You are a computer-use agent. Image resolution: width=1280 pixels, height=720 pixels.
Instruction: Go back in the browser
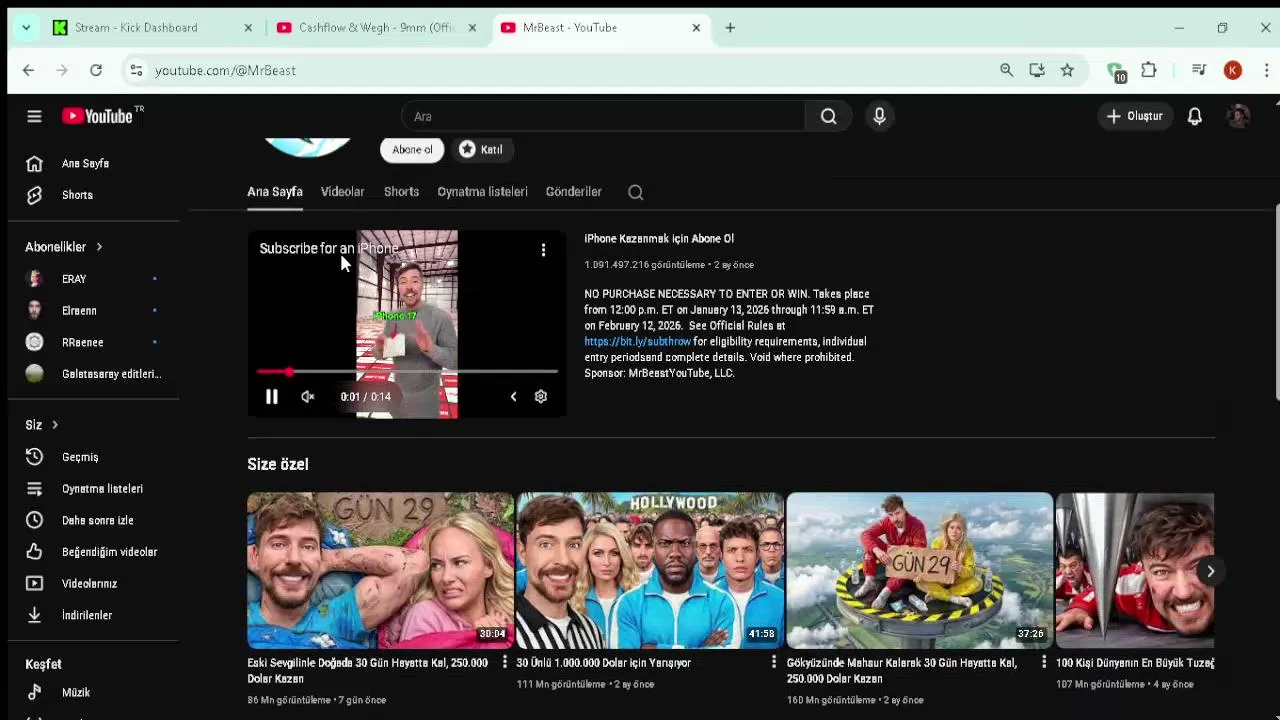click(28, 70)
